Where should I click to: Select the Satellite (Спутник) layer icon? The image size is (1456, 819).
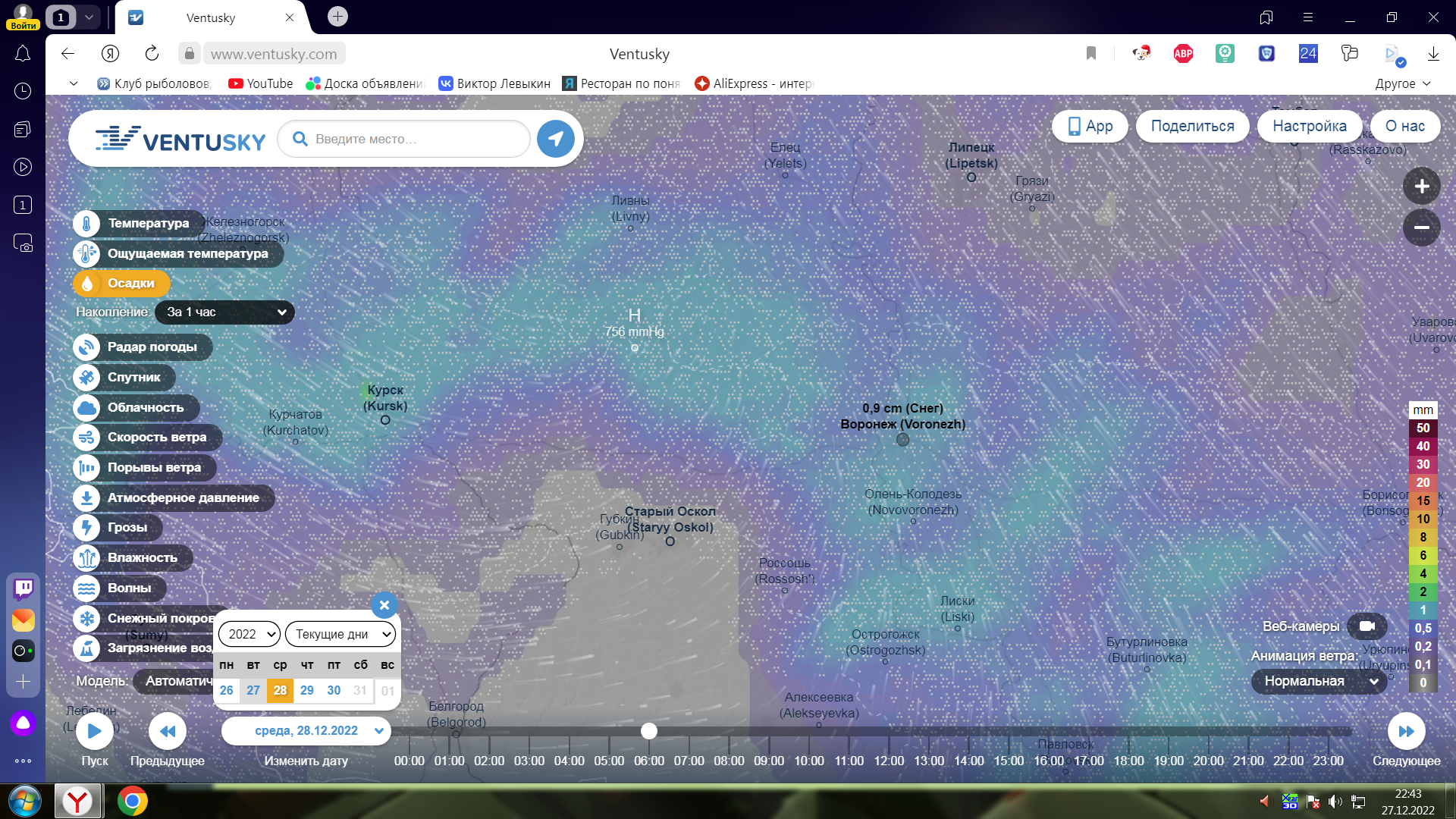87,377
